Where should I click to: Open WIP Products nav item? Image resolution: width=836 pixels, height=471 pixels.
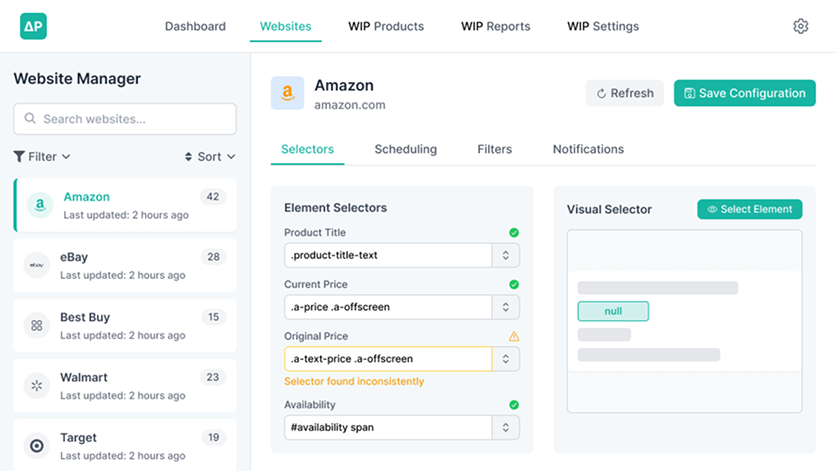(386, 26)
